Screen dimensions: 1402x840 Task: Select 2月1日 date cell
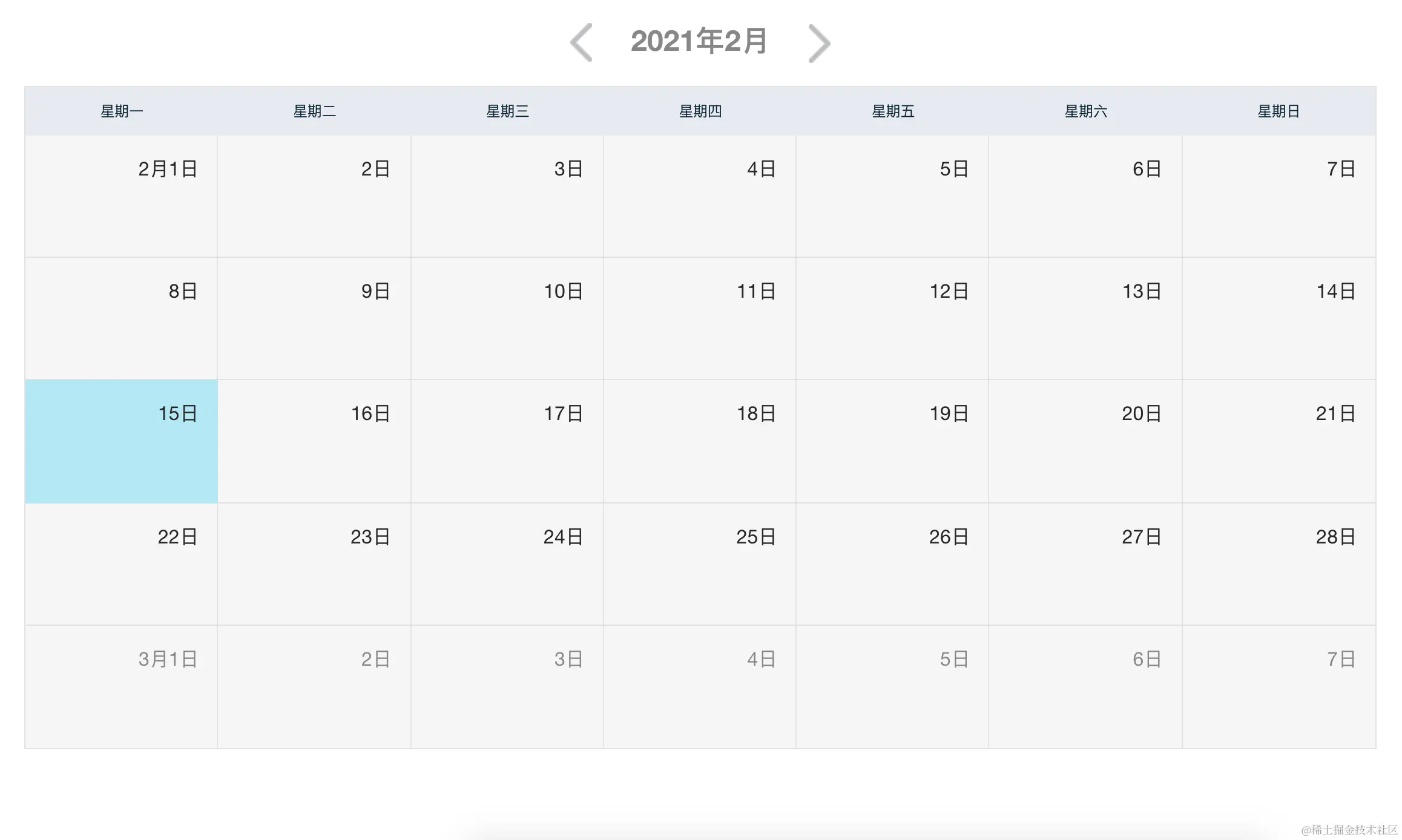[x=121, y=196]
